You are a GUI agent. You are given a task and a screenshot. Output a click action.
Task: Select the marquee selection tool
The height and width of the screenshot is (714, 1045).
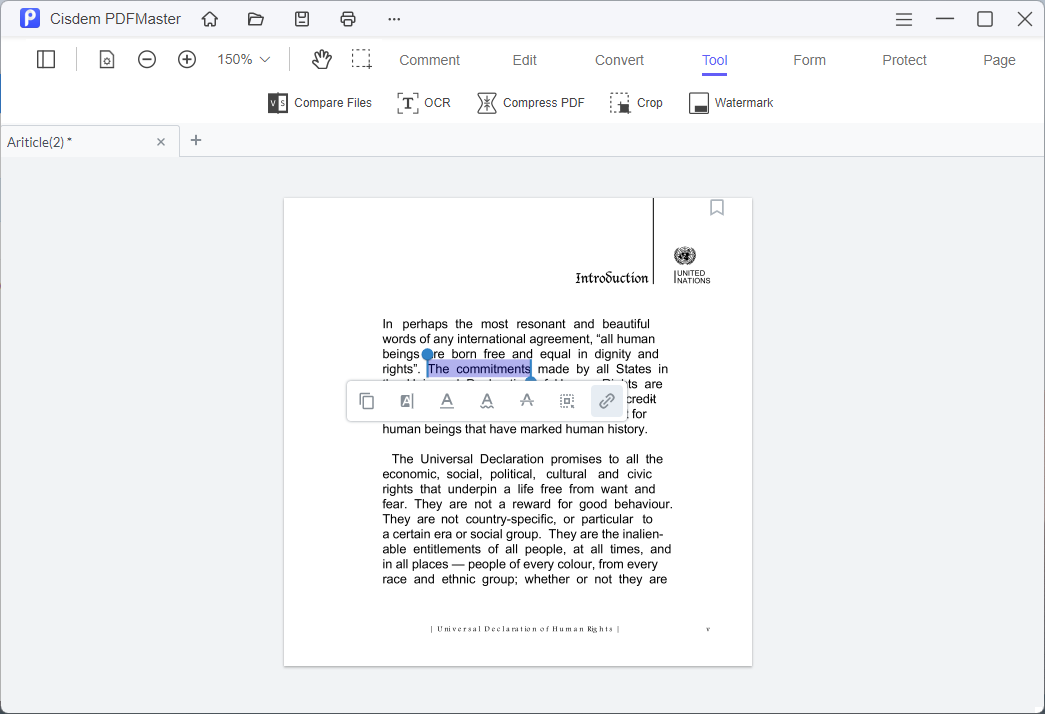[x=362, y=59]
